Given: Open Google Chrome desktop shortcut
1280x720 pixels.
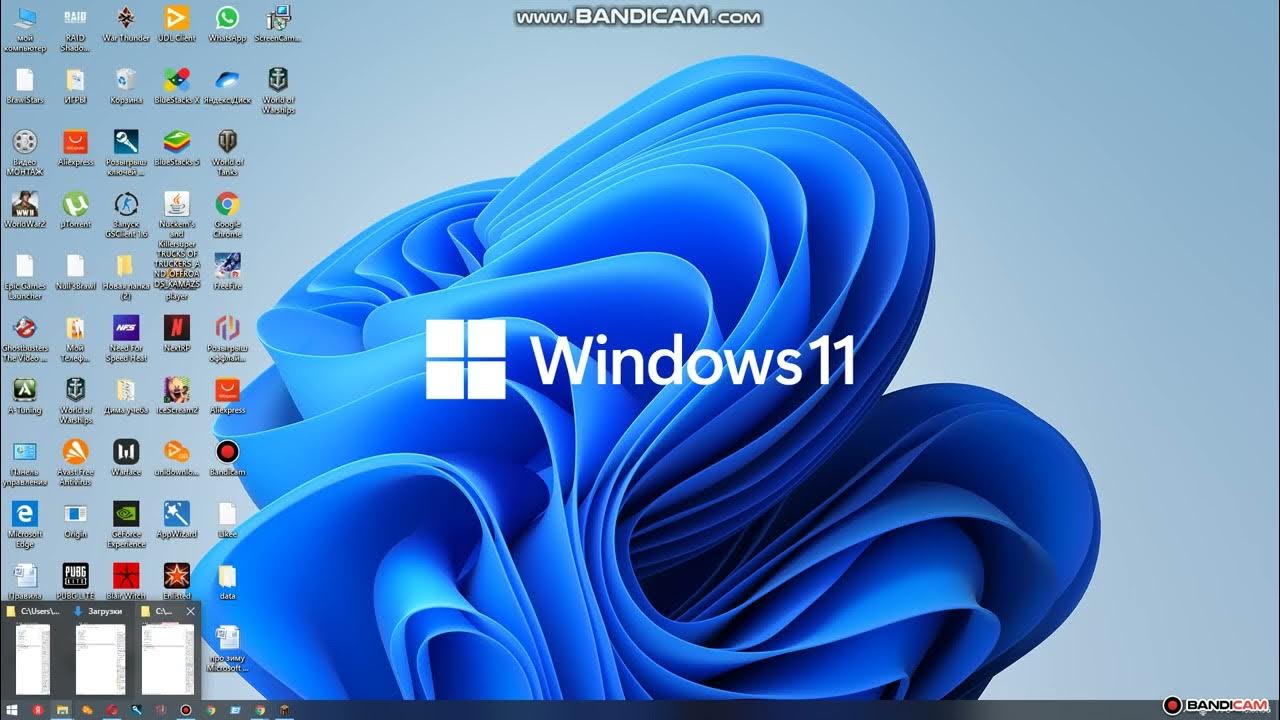Looking at the screenshot, I should (x=227, y=215).
